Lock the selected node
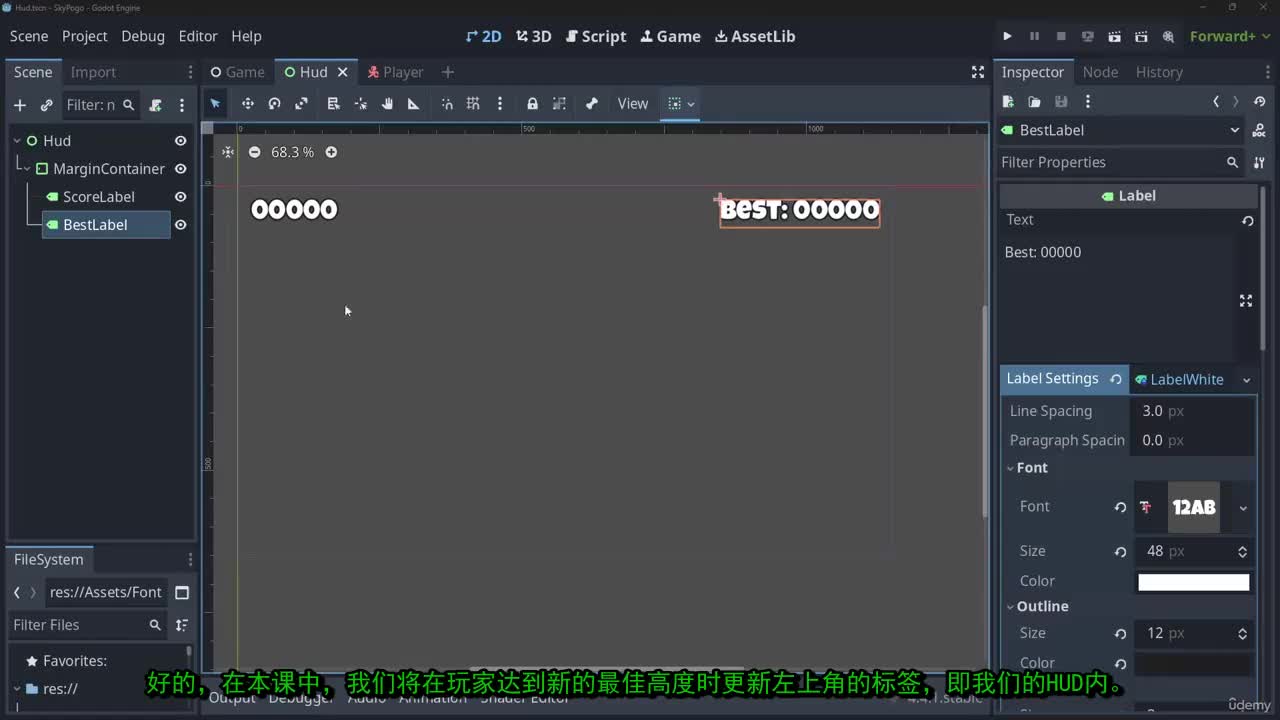 pos(532,104)
